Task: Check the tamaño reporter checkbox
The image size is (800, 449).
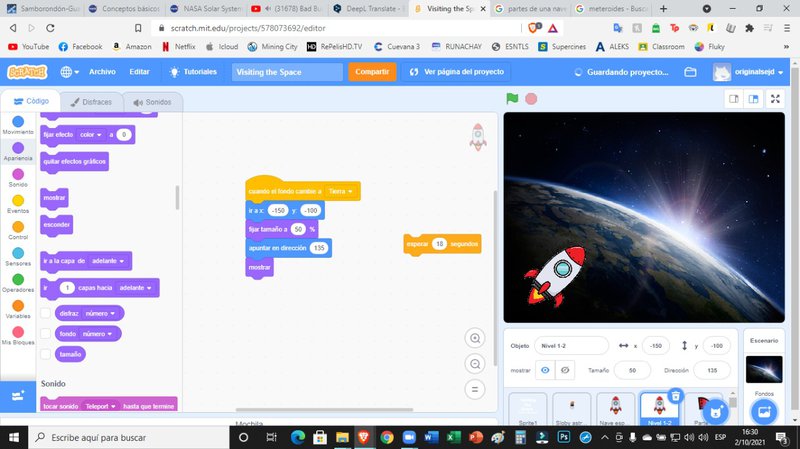Action: click(46, 354)
